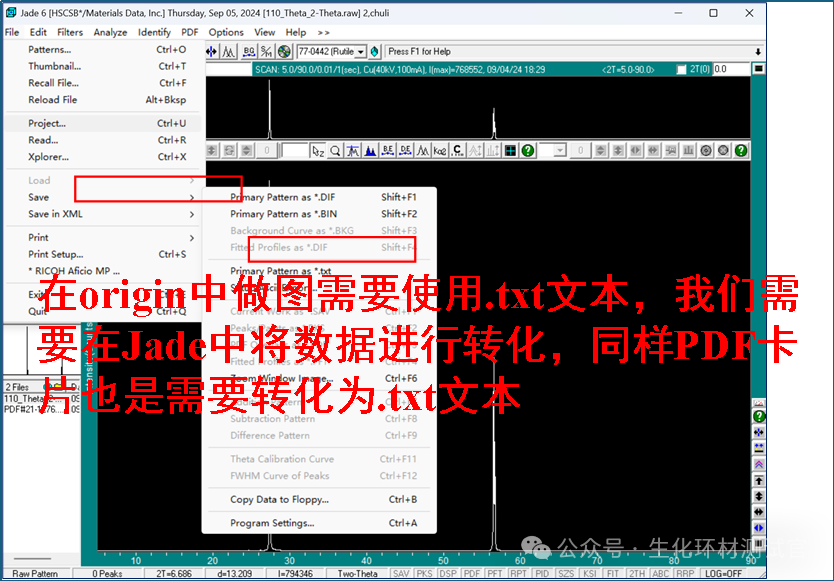The height and width of the screenshot is (581, 834).
Task: Click the 2T(0) value field showing 0.0
Action: [x=731, y=69]
